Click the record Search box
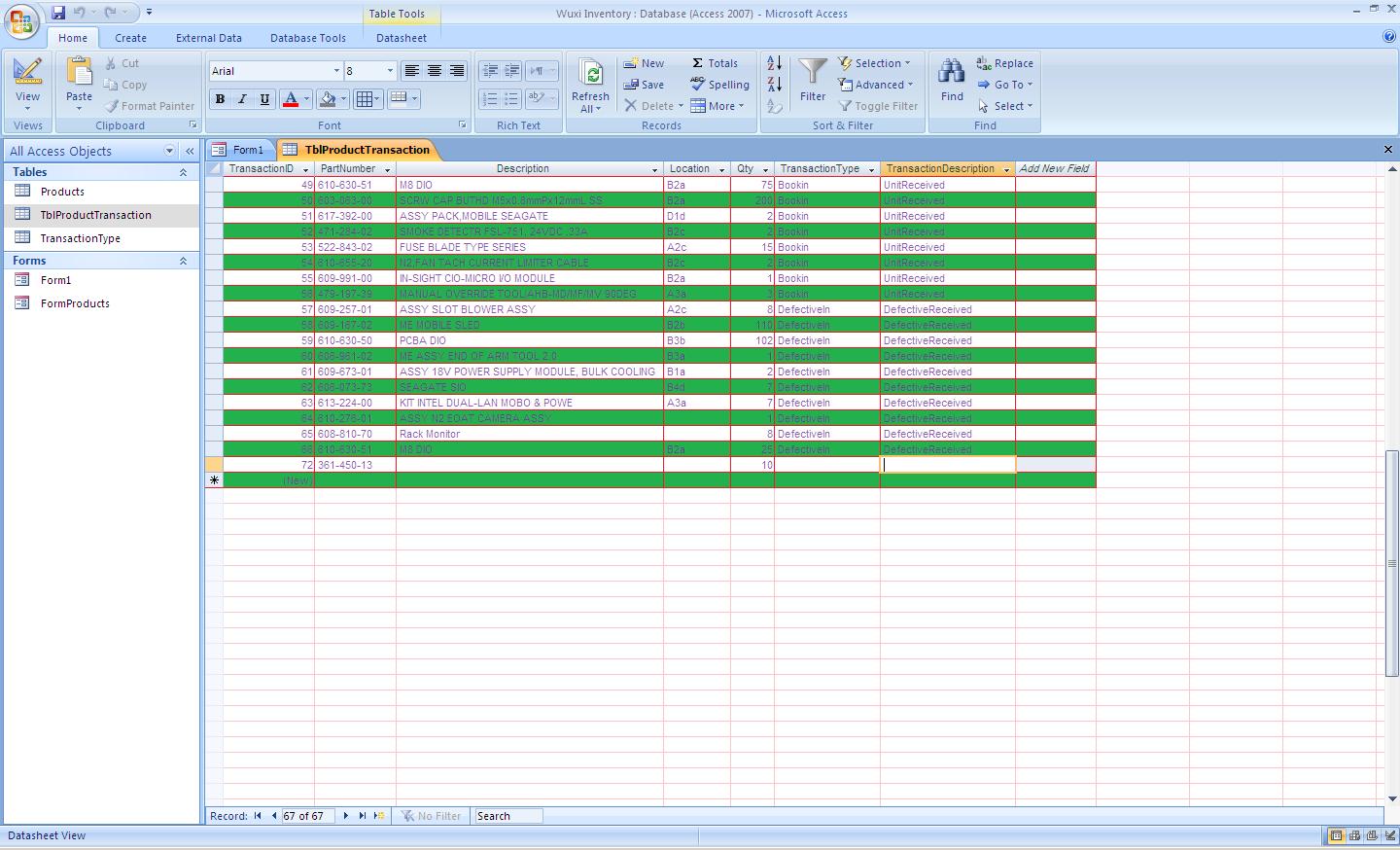Viewport: 1400px width, 850px height. pos(507,816)
